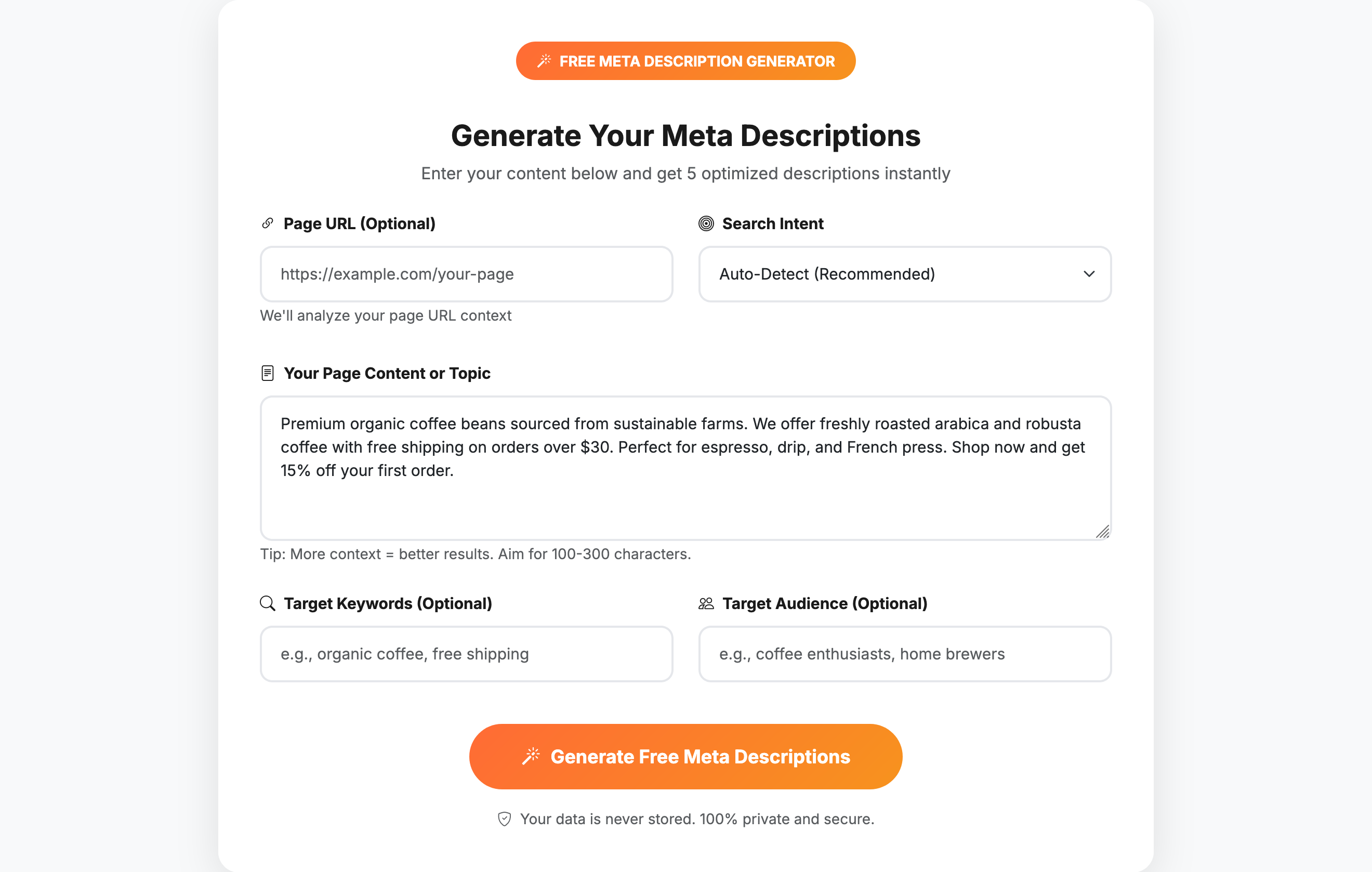Click the URL analysis helper text

pos(386,315)
